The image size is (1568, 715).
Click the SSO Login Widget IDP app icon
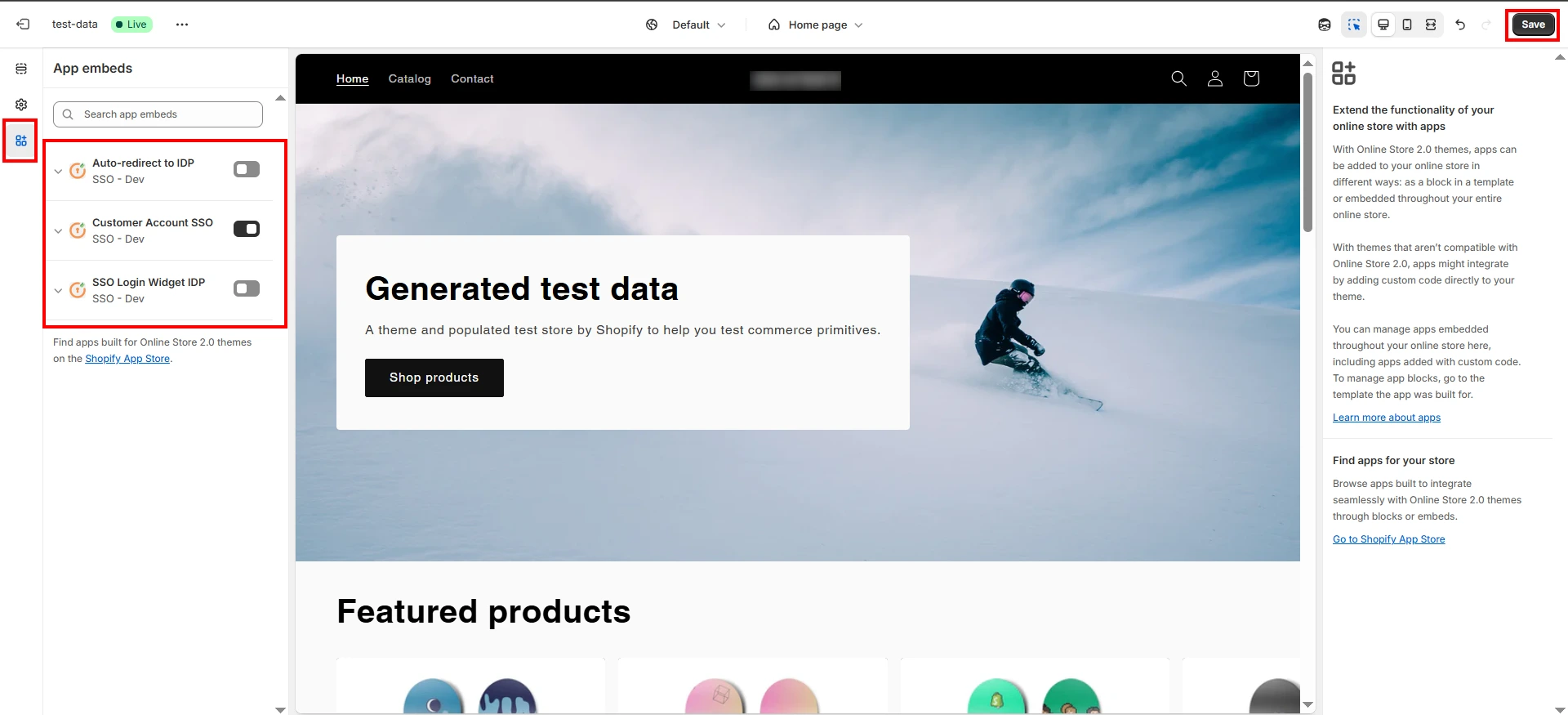click(78, 290)
